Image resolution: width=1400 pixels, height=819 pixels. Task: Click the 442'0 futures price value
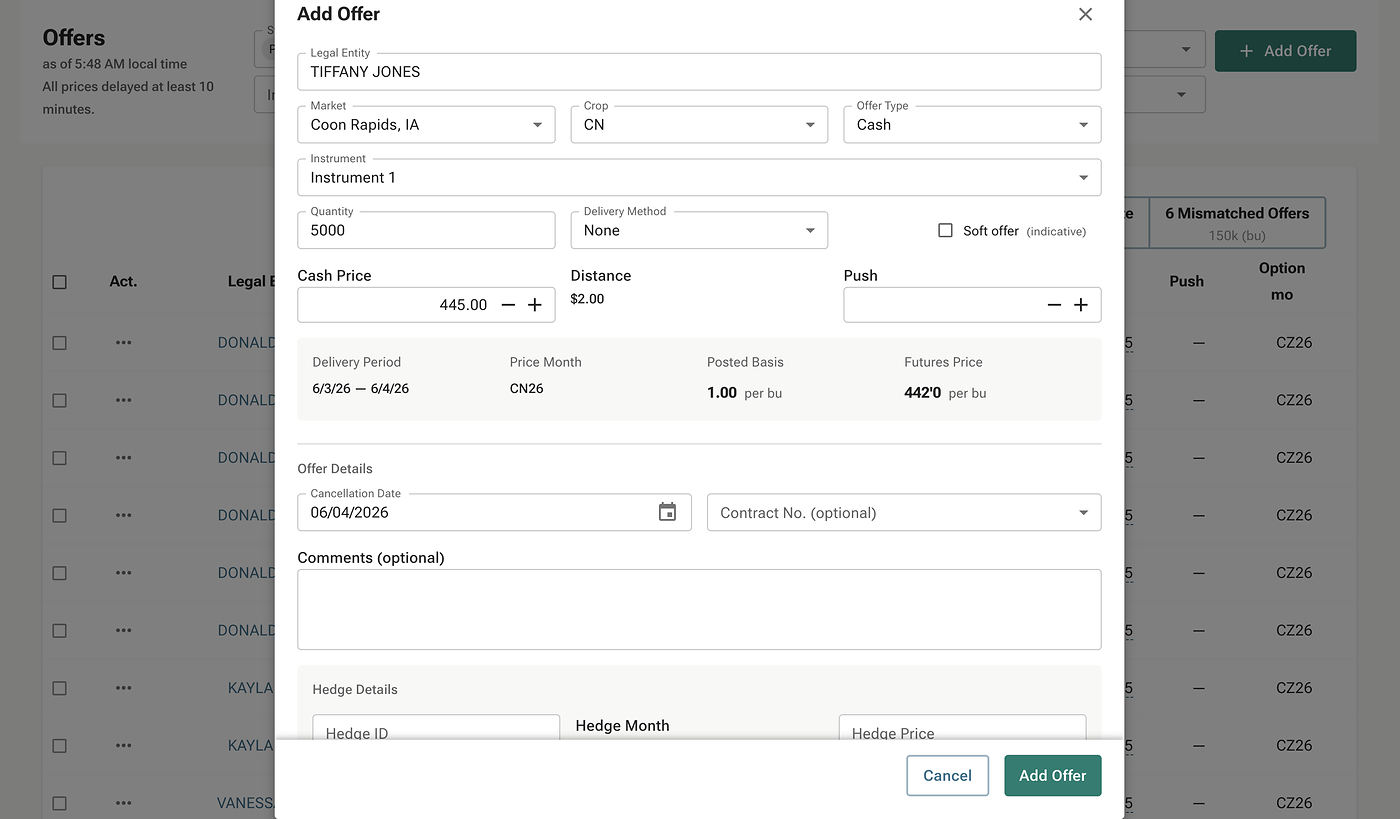[923, 393]
